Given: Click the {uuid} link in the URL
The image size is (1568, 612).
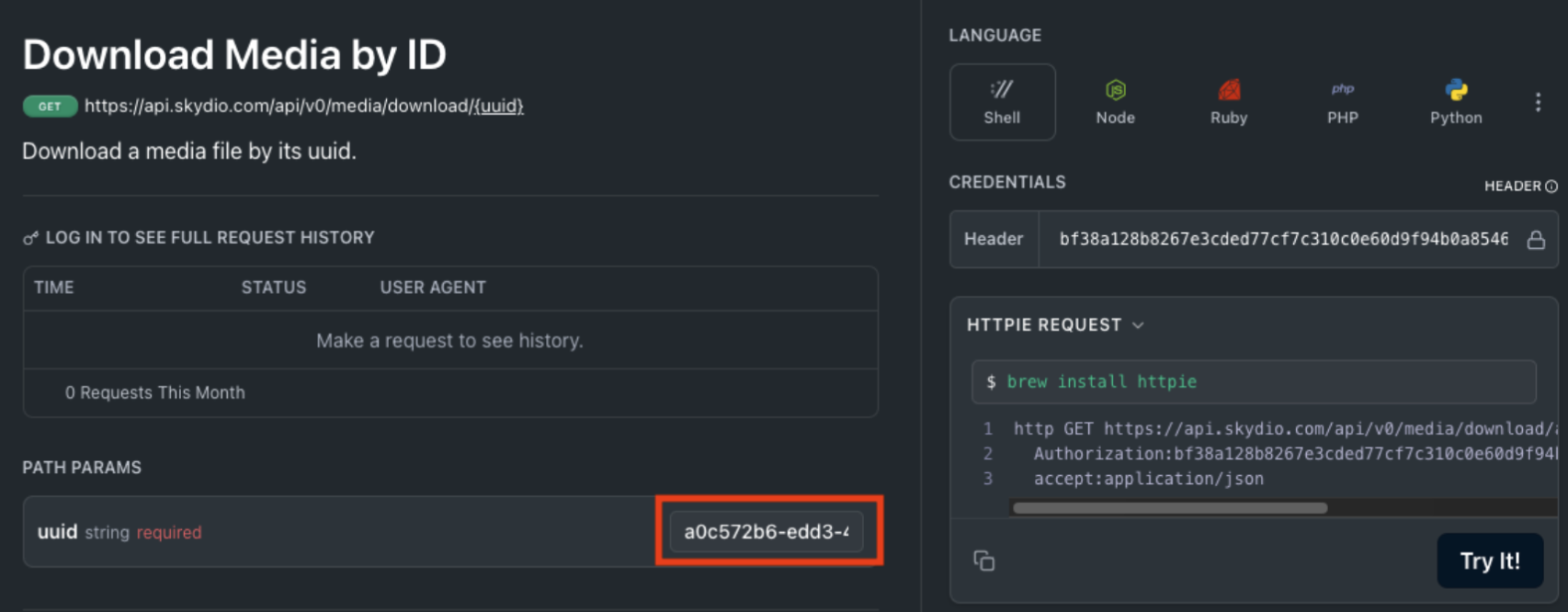Looking at the screenshot, I should tap(498, 106).
